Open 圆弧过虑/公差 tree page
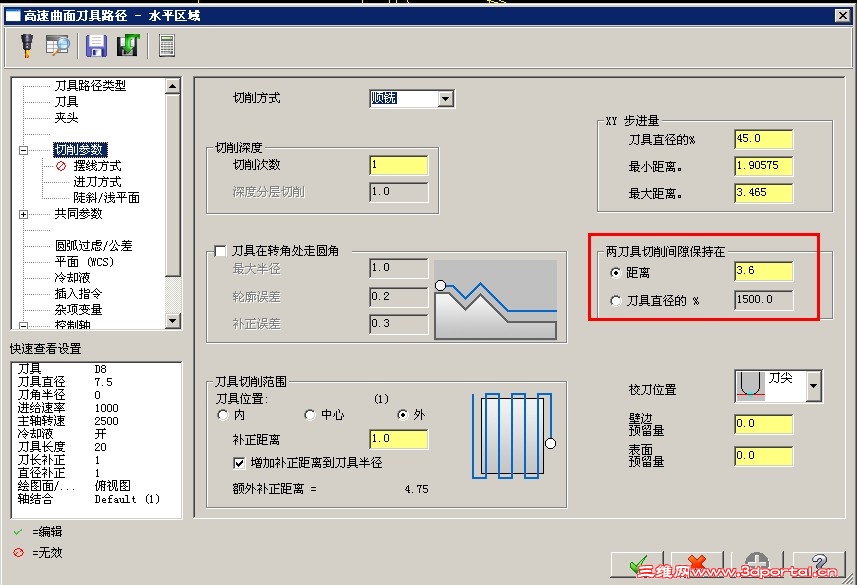 coord(93,245)
